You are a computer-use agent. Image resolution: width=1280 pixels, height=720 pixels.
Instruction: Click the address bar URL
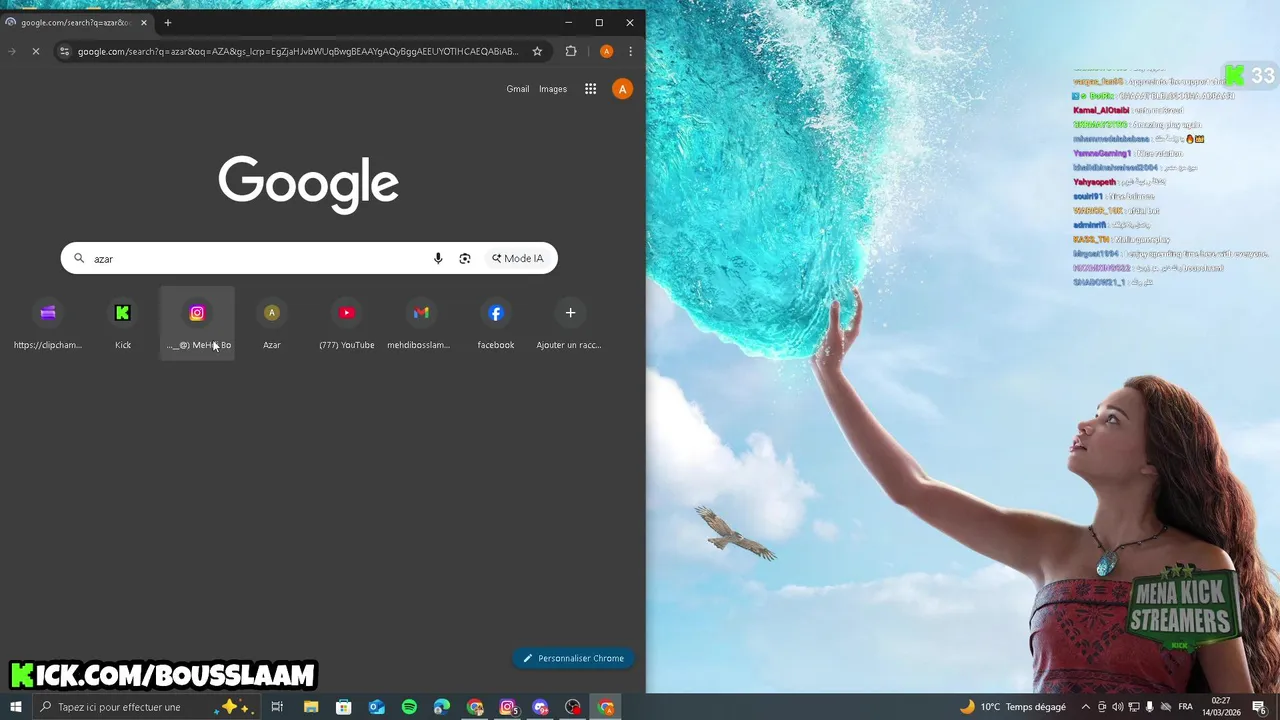tap(298, 51)
